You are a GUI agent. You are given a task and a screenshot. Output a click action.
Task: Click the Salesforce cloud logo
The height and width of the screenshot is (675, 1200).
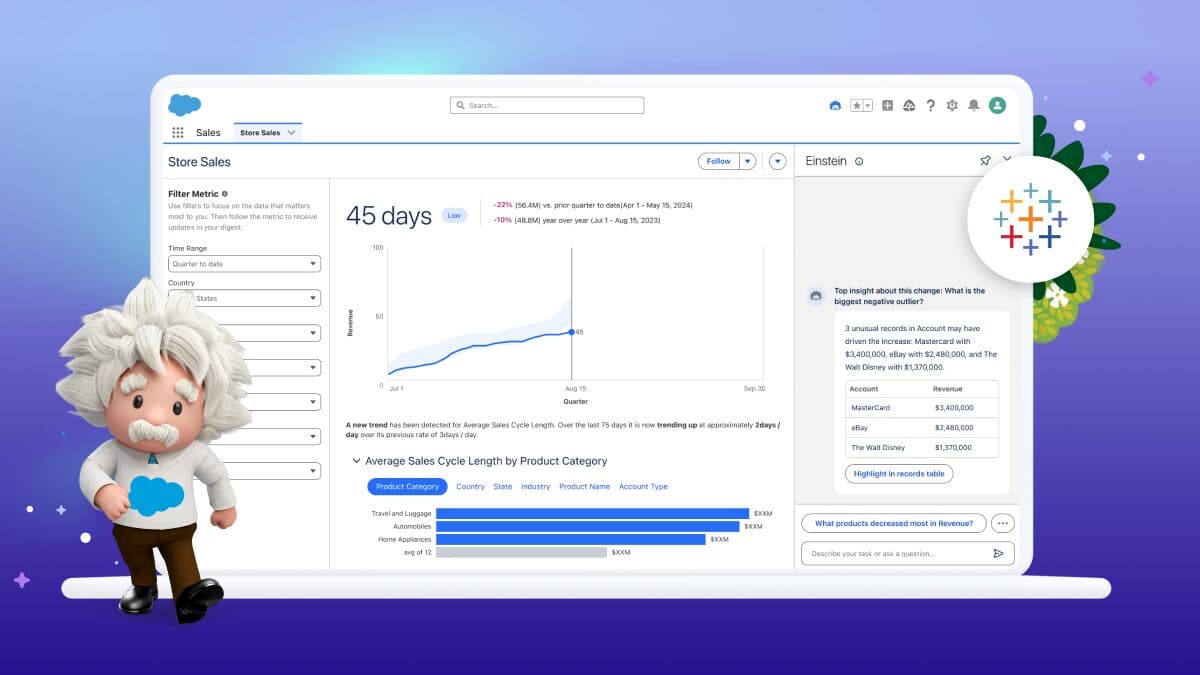[x=185, y=104]
